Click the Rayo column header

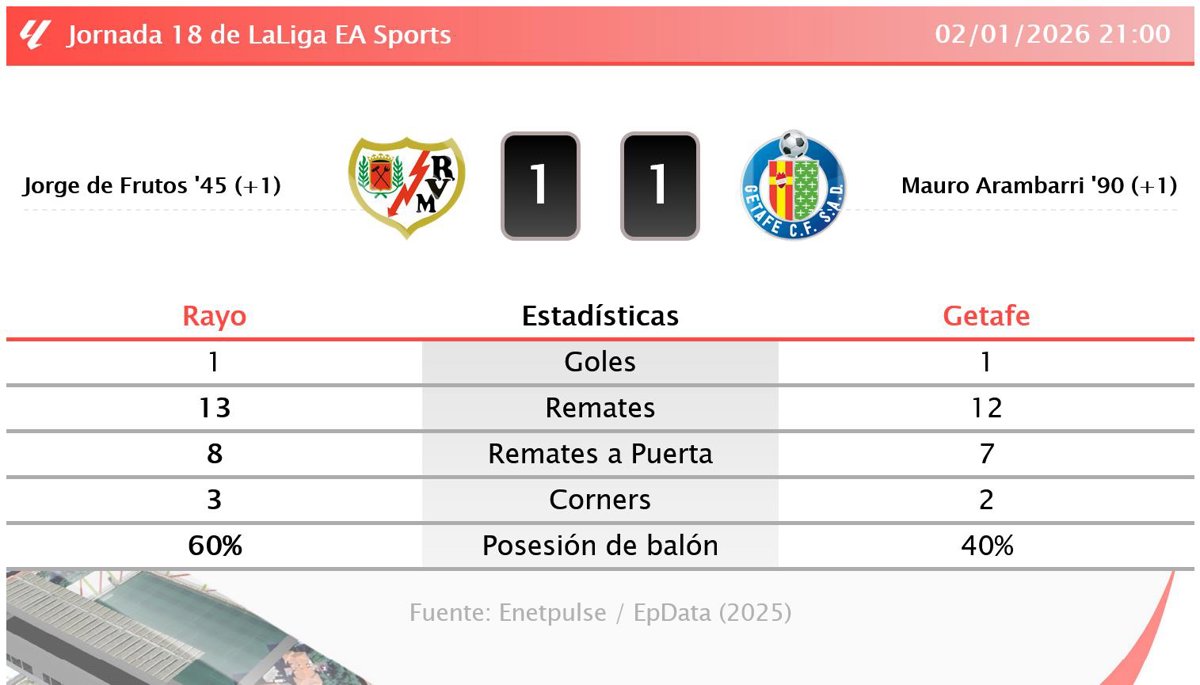coord(214,316)
